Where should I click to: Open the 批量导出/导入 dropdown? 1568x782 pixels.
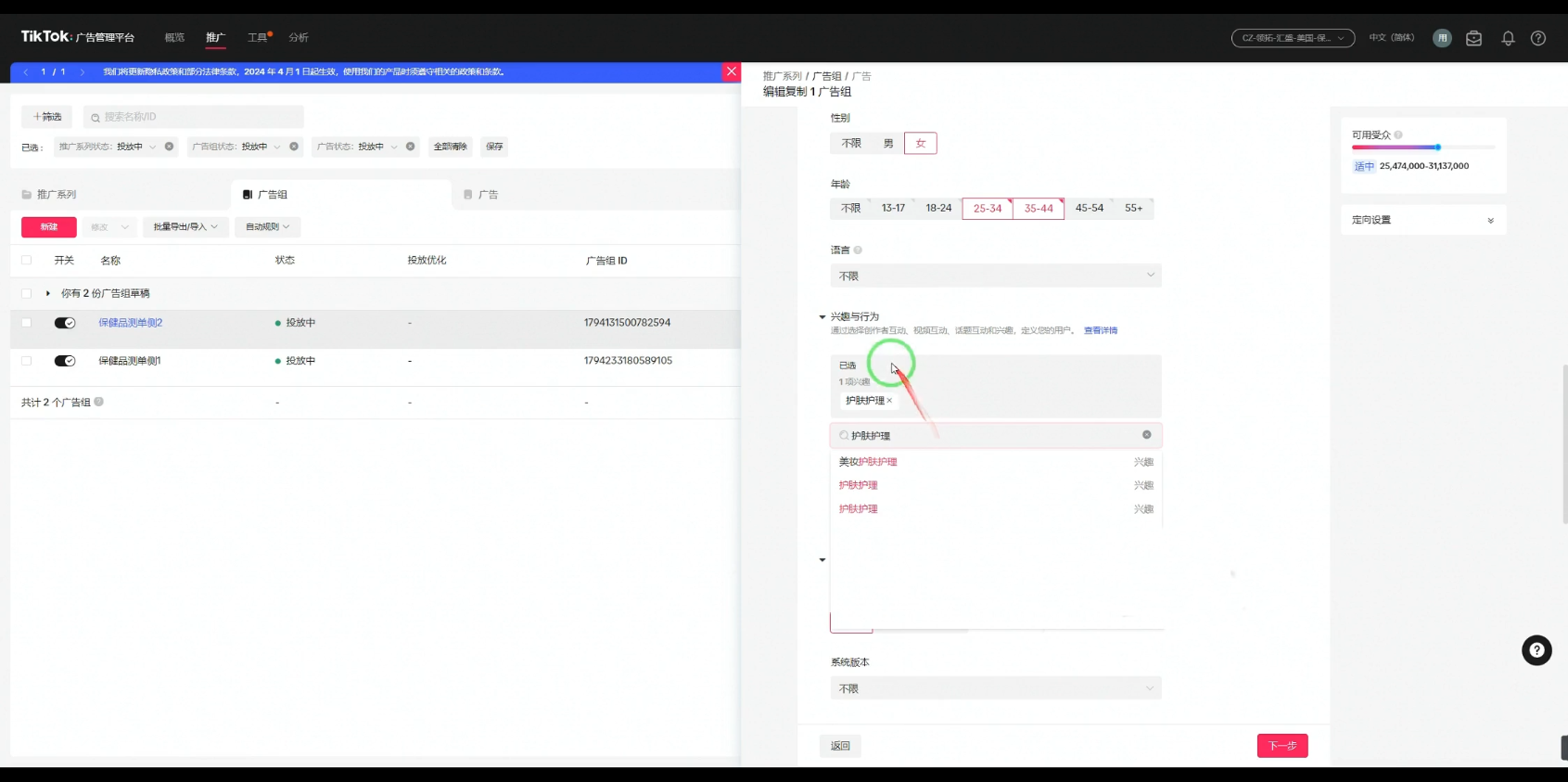tap(185, 227)
